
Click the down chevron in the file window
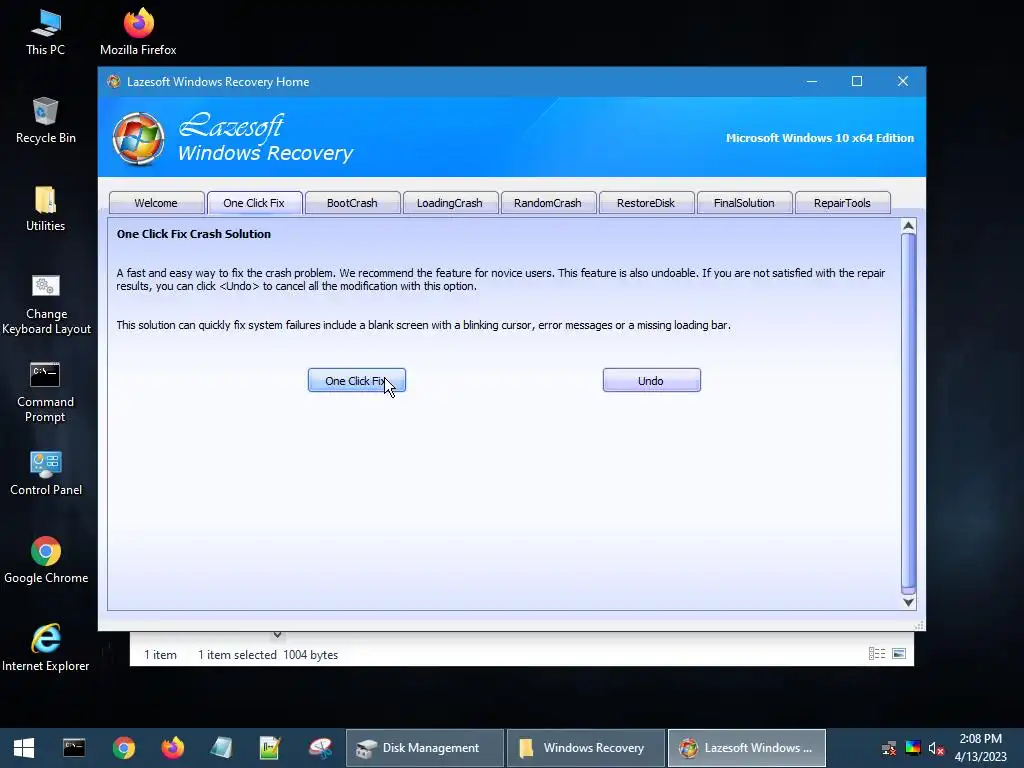pos(277,635)
